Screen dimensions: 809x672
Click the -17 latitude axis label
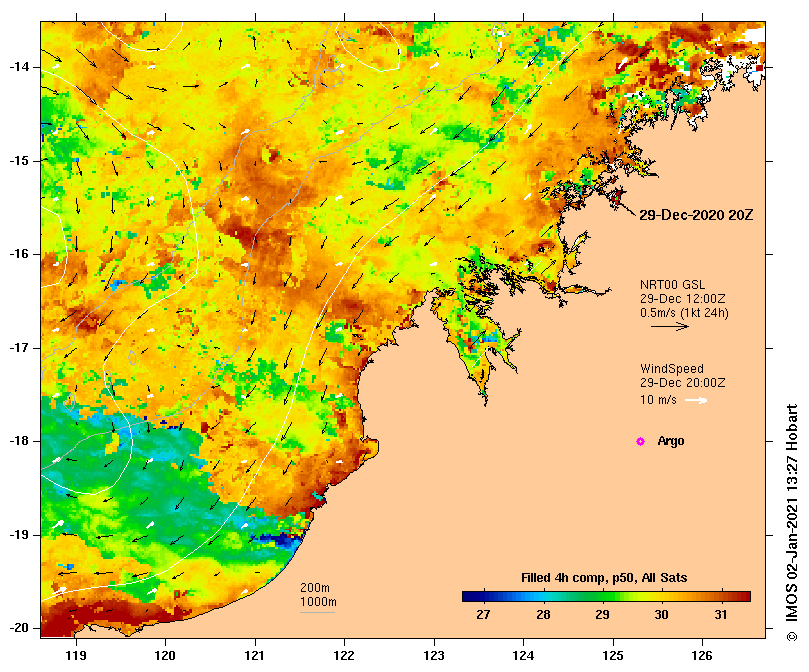tap(19, 348)
